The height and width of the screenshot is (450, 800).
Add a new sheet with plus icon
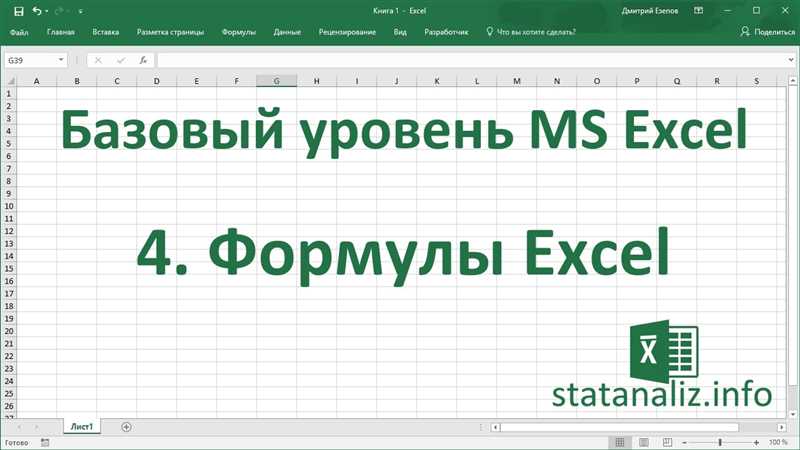tap(127, 427)
